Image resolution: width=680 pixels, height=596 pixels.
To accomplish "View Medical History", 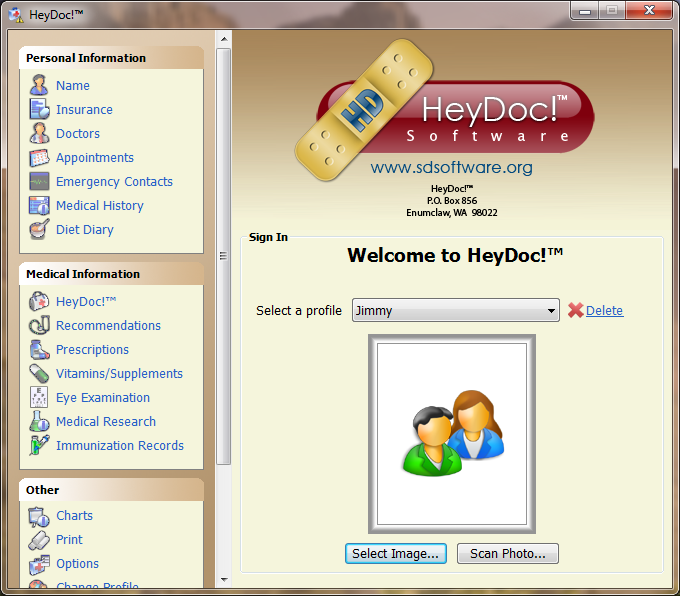I will [100, 206].
